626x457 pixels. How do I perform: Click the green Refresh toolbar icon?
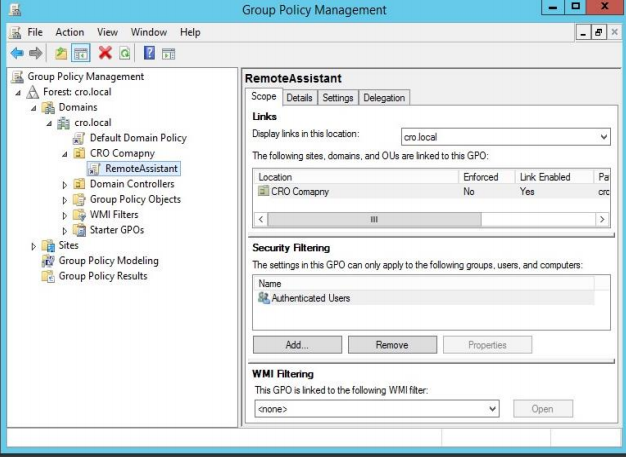125,52
